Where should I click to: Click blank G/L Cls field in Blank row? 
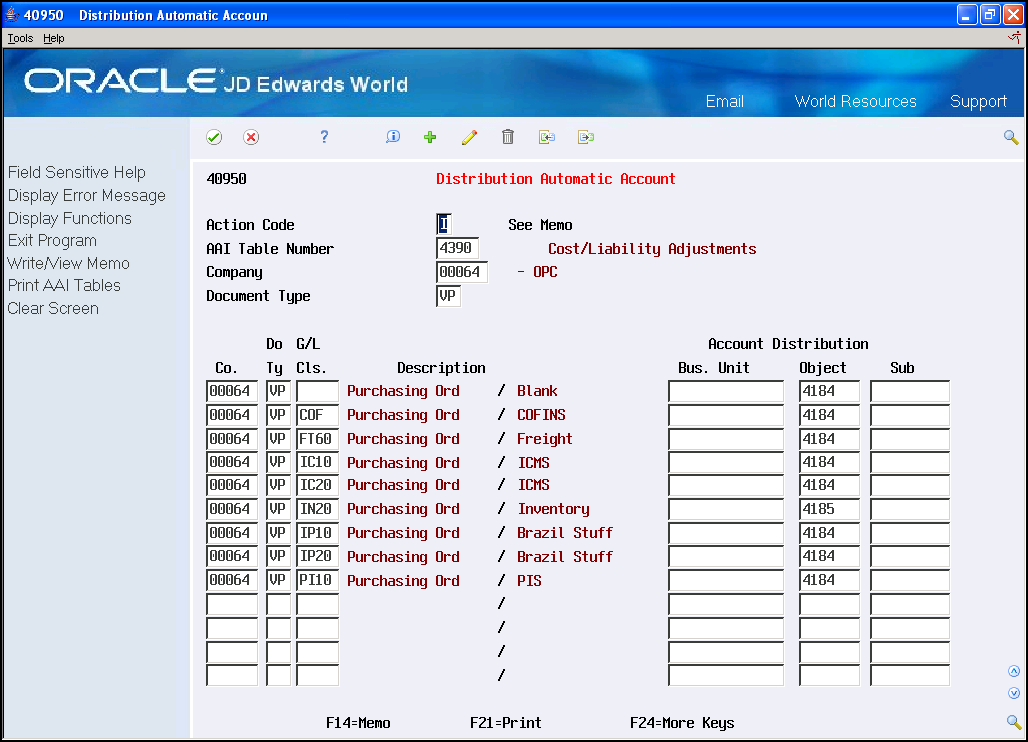tap(317, 391)
